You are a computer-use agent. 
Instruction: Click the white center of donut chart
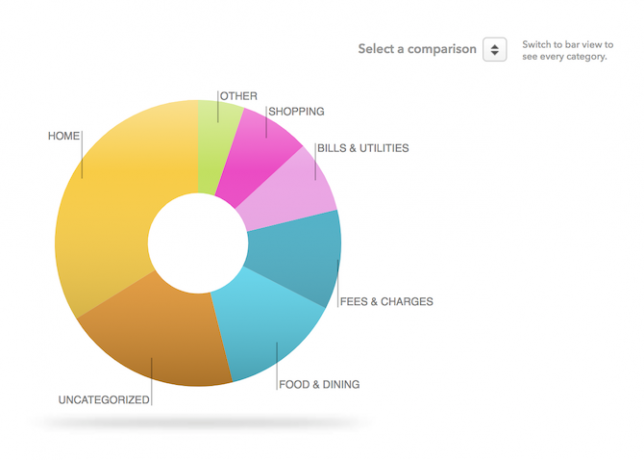(x=198, y=243)
